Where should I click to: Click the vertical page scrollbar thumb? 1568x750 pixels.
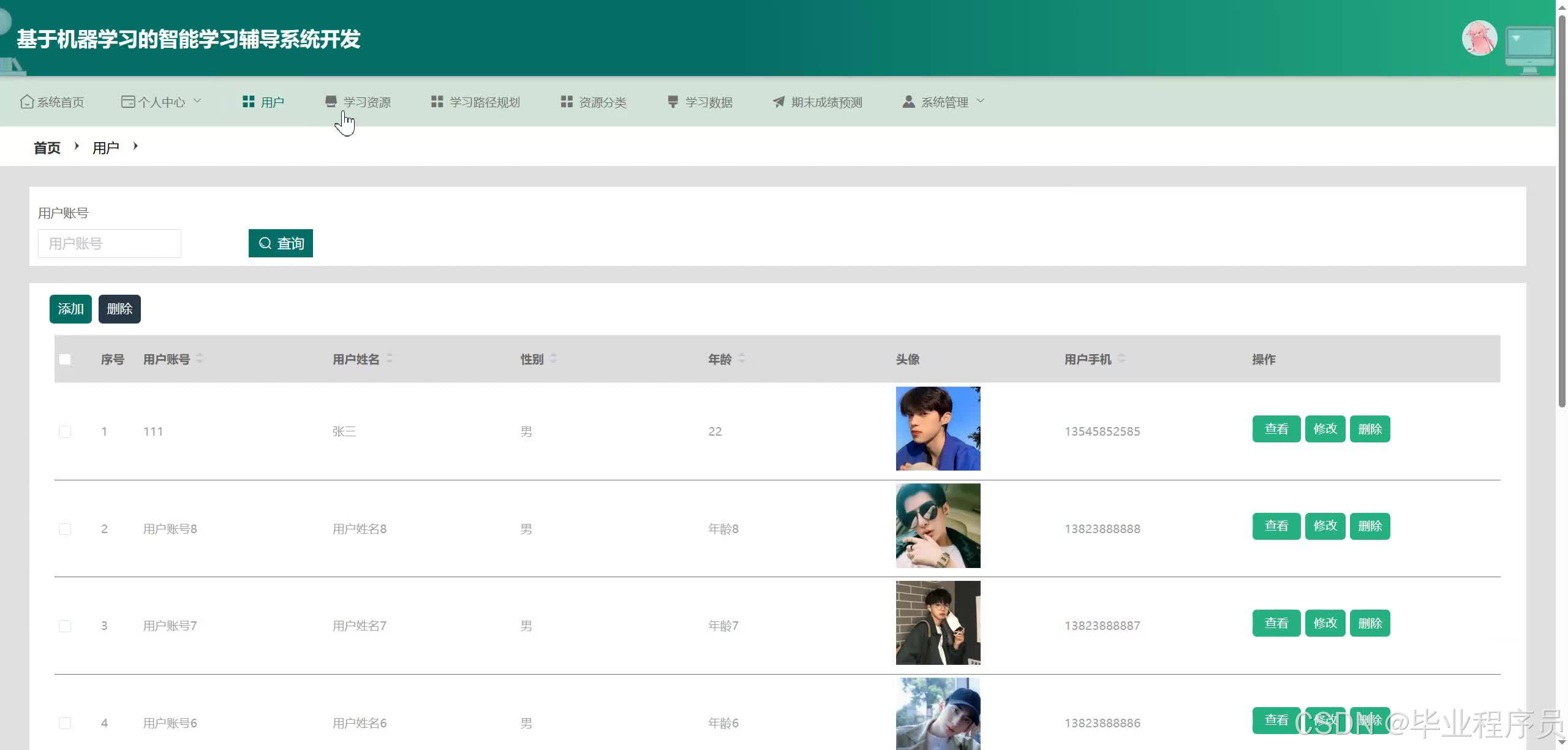click(1562, 211)
